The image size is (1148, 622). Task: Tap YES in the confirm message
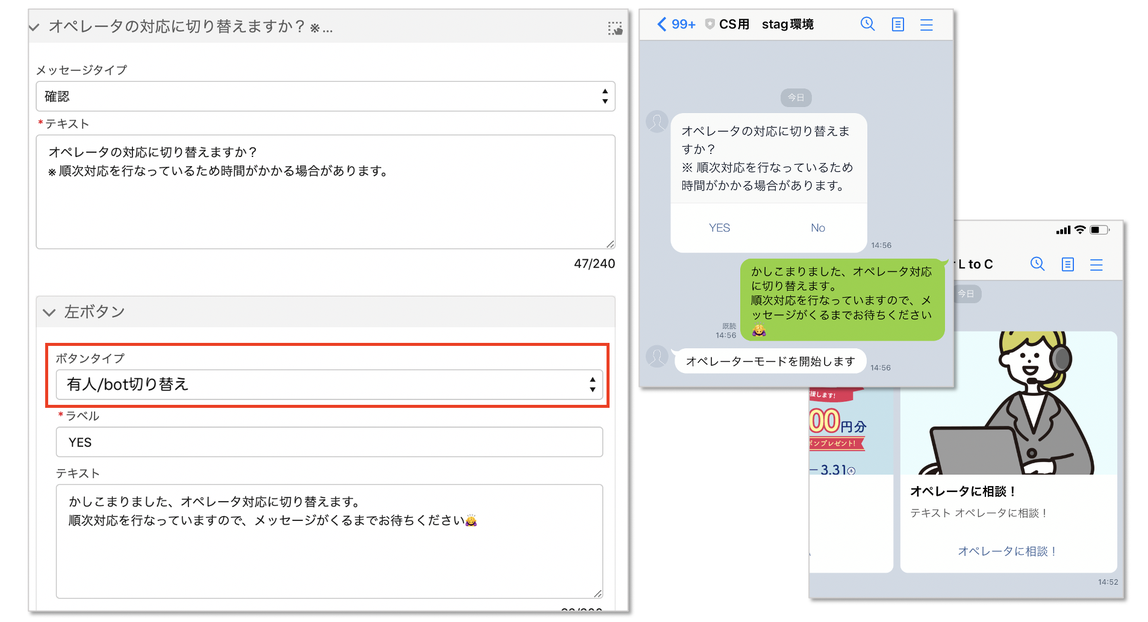(719, 228)
